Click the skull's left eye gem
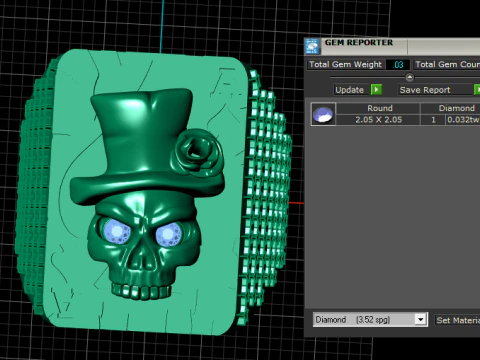This screenshot has width=480, height=360. tap(117, 231)
